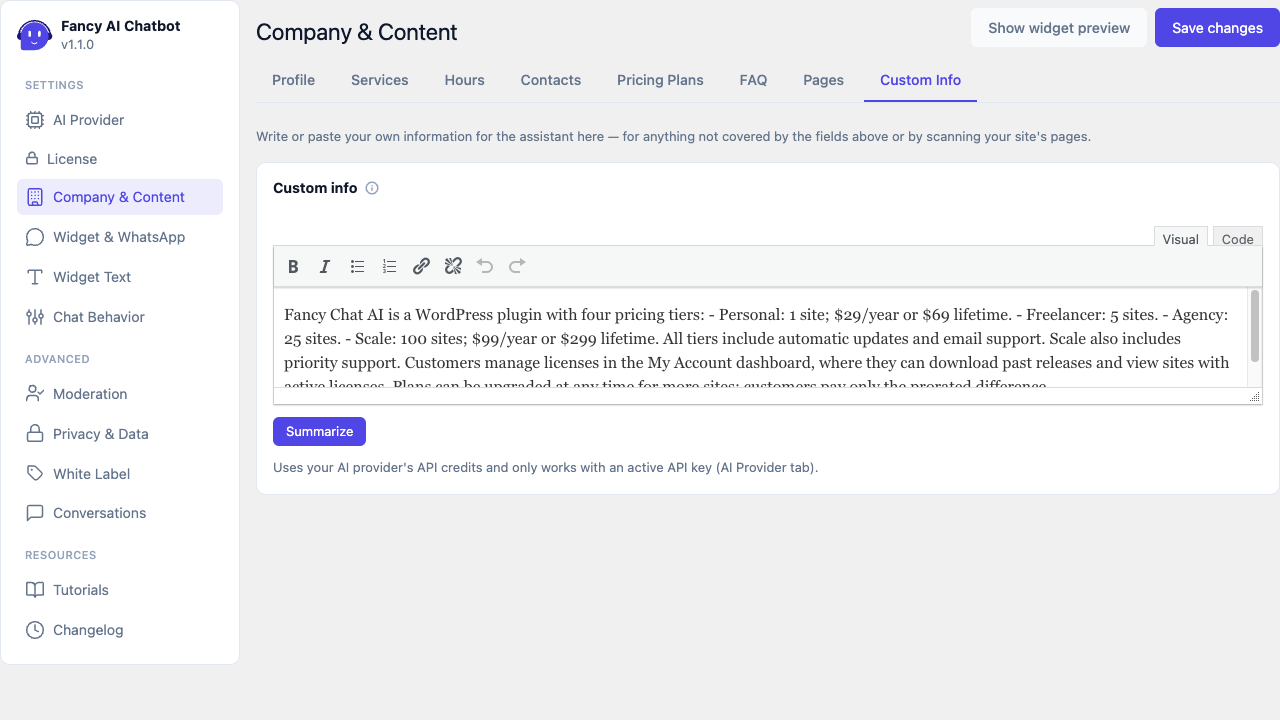Click the editor resize handle corner
The height and width of the screenshot is (720, 1280).
(1255, 397)
